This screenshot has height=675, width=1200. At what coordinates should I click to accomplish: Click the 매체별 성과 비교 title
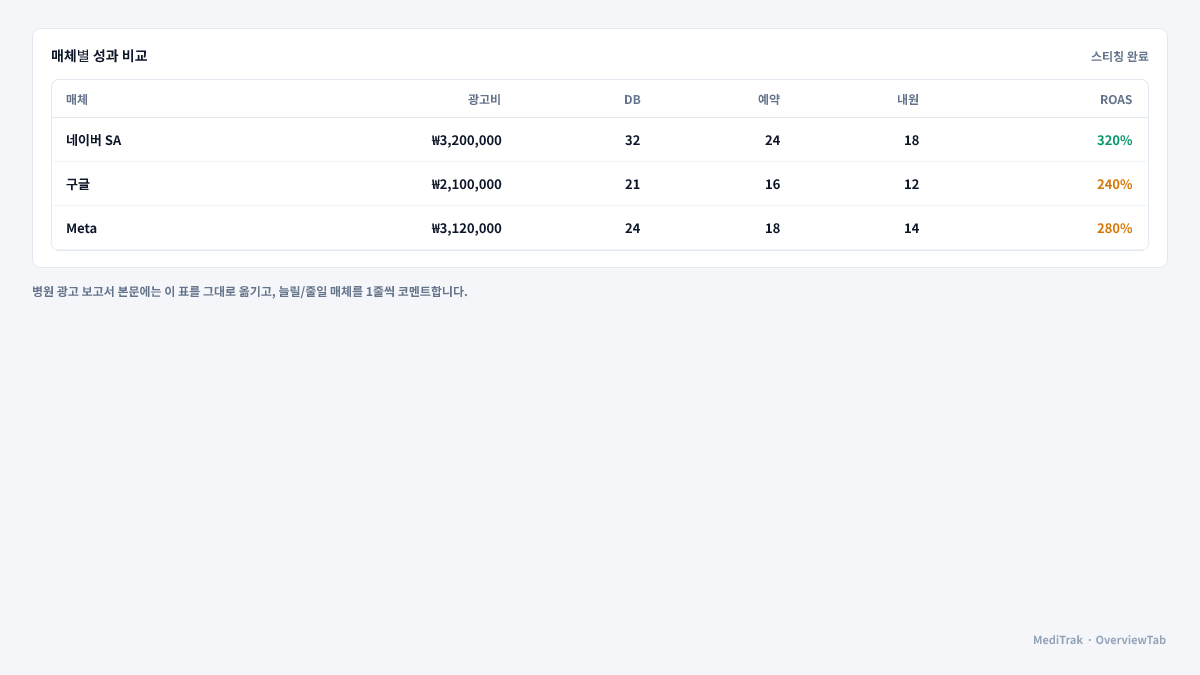pyautogui.click(x=99, y=55)
